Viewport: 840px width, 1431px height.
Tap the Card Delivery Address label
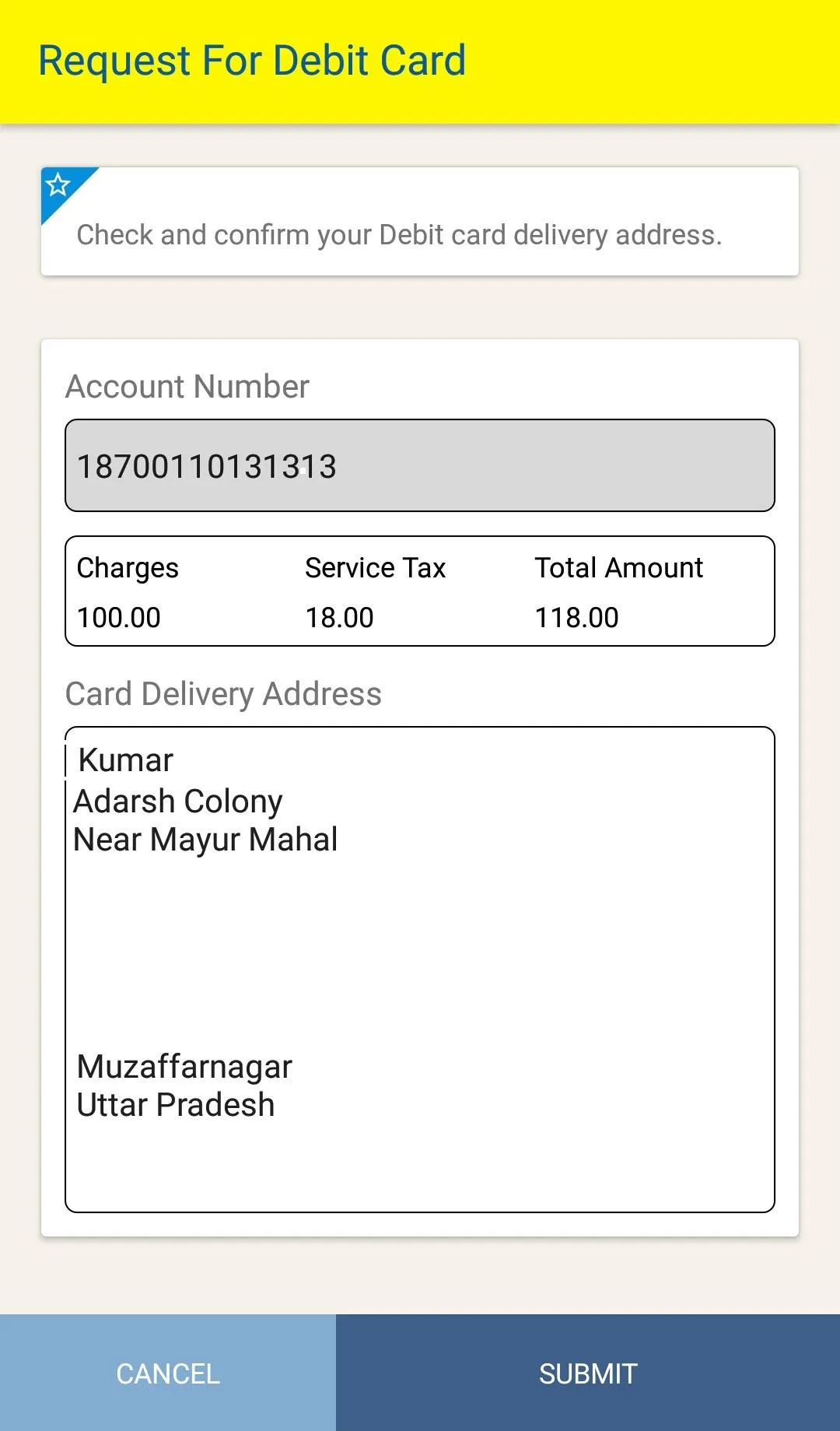click(224, 694)
